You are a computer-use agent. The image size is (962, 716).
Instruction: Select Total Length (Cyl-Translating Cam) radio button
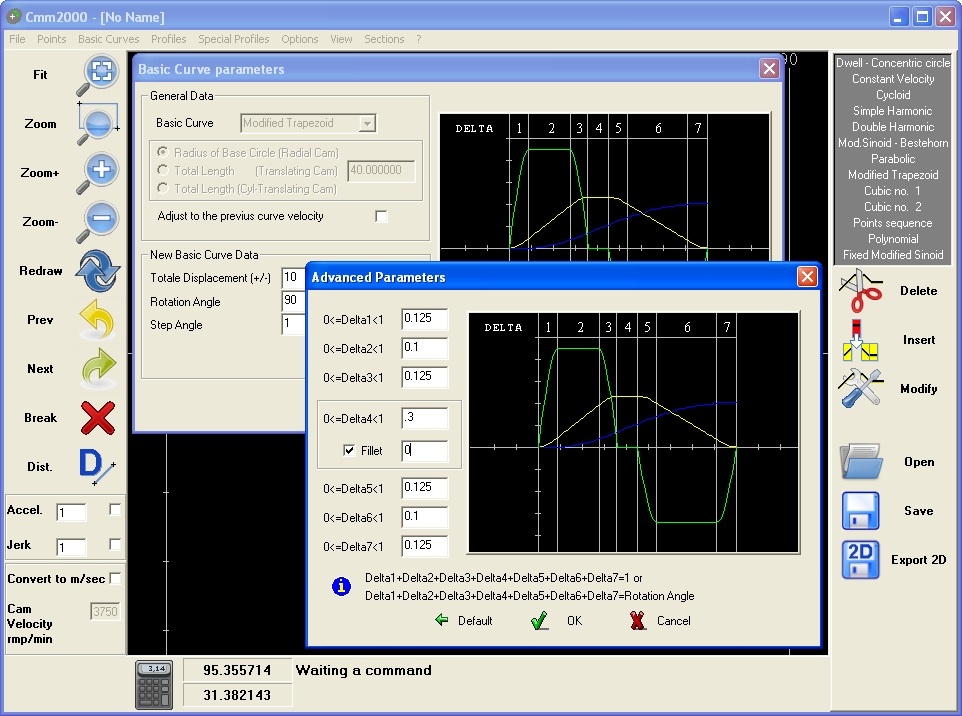point(163,188)
